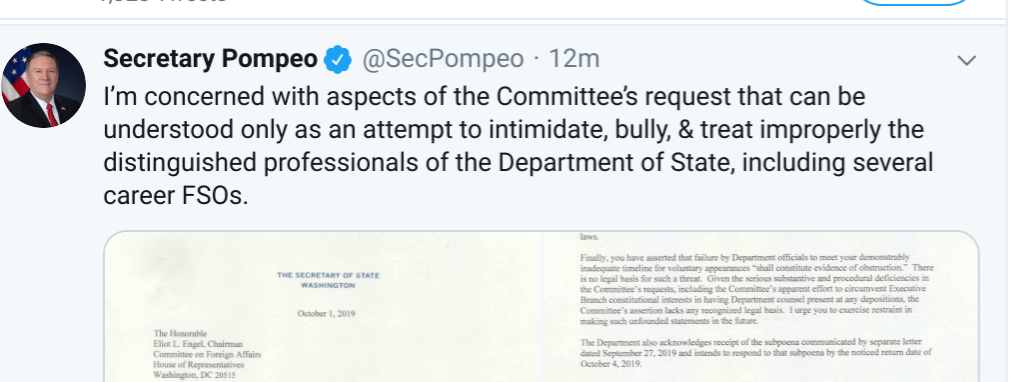Click the Eliot L. Engel address block
Viewport: 1011px width, 382px height.
point(207,354)
